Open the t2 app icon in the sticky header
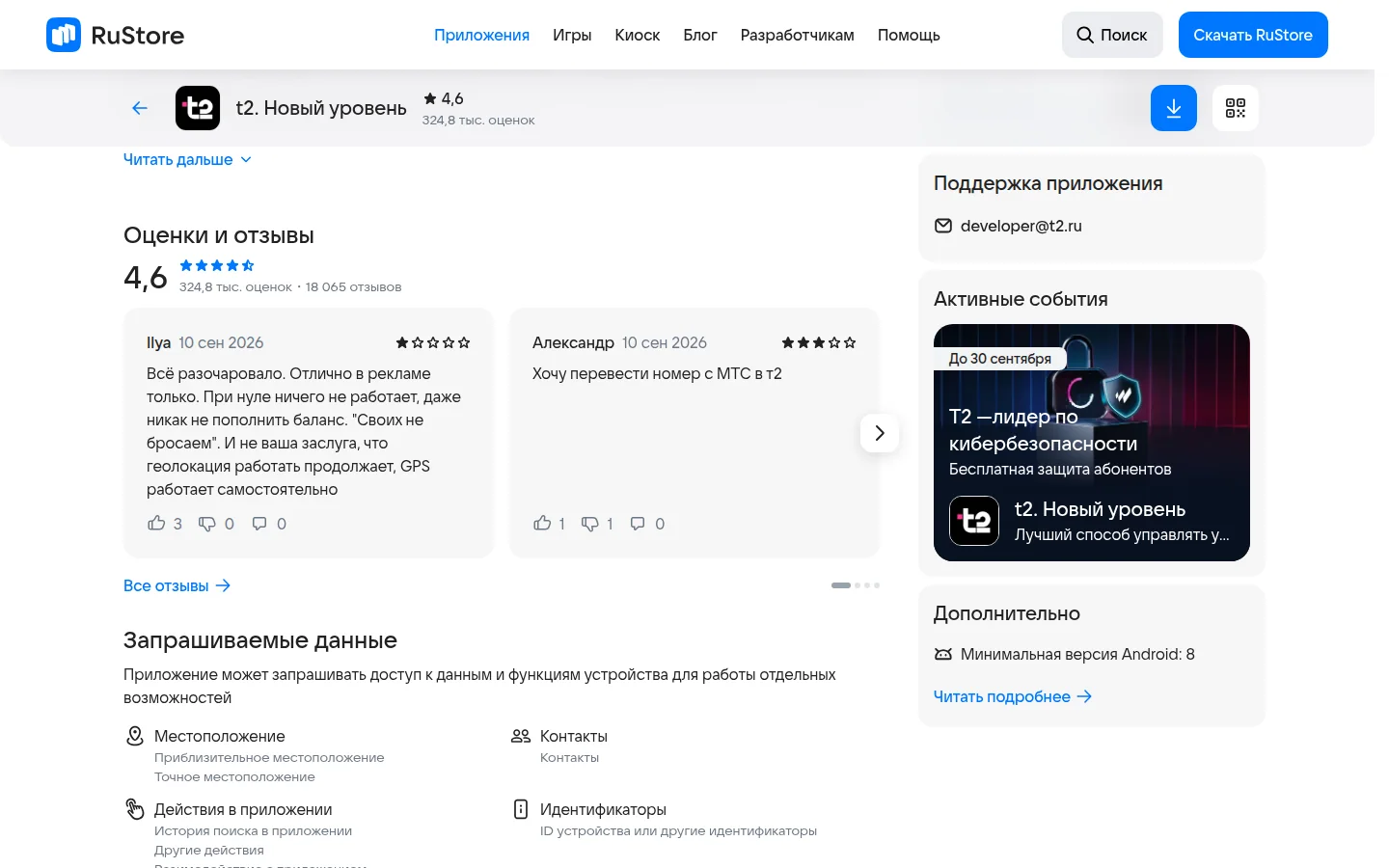Viewport: 1389px width, 868px height. pos(198,108)
